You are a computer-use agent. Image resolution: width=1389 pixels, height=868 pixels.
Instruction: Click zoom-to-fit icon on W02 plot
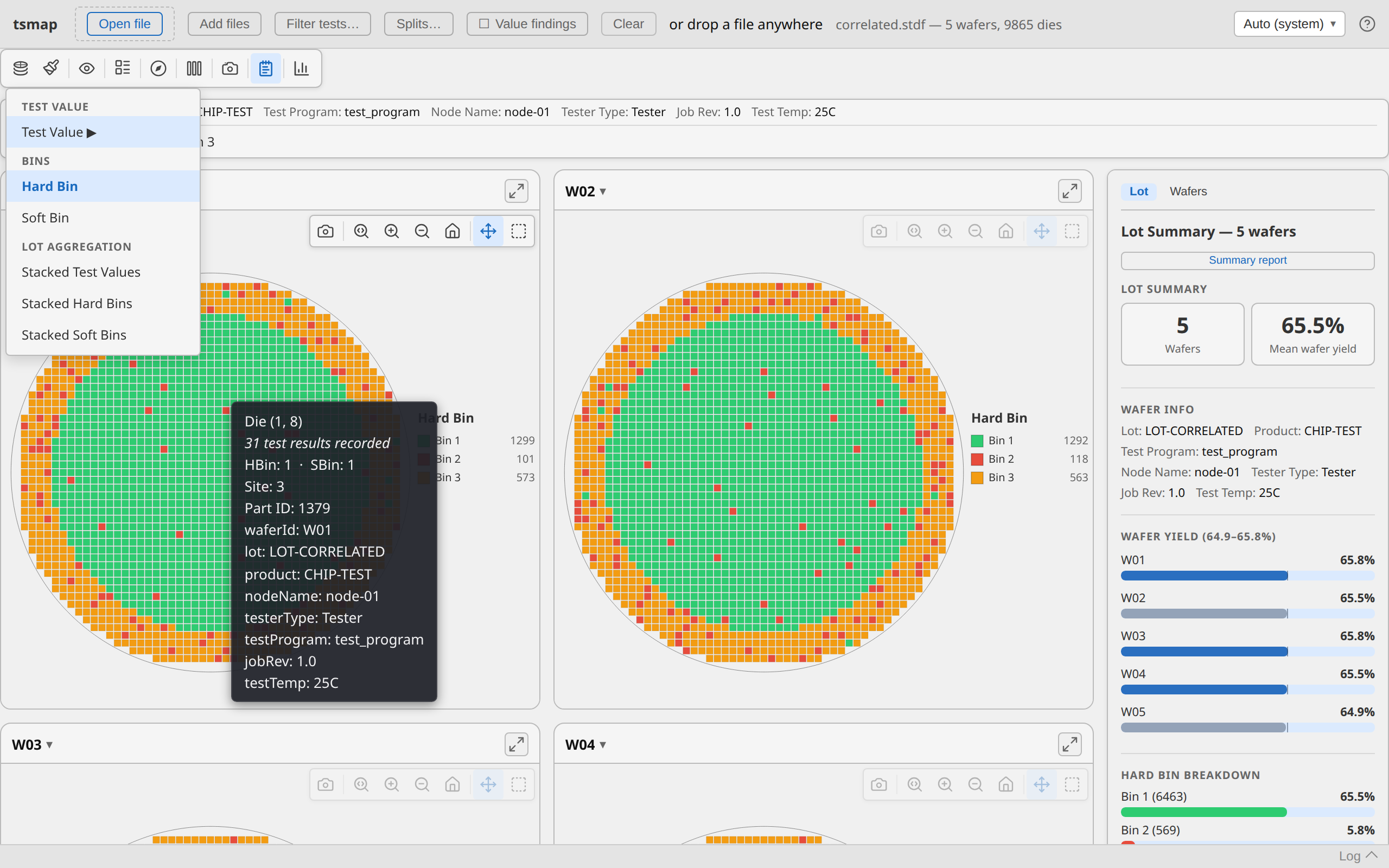[914, 231]
